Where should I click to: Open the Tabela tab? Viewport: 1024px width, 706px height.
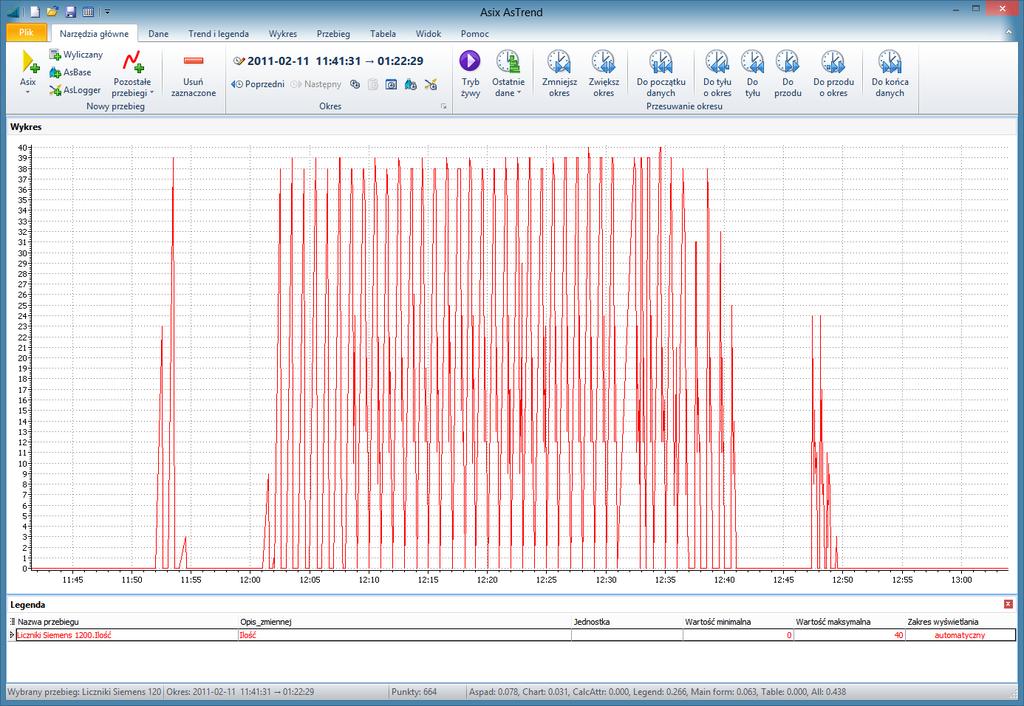(x=383, y=33)
